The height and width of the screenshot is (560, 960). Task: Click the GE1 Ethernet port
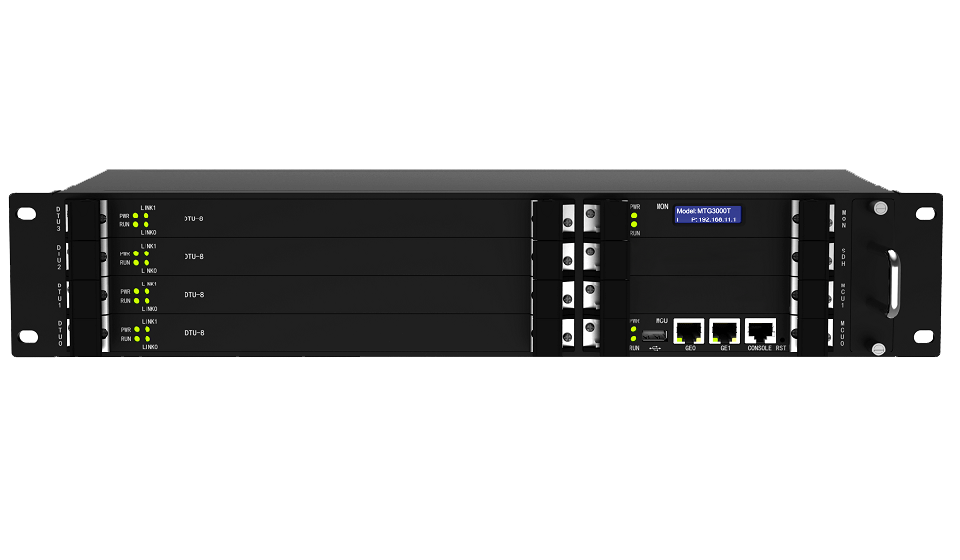[x=724, y=331]
